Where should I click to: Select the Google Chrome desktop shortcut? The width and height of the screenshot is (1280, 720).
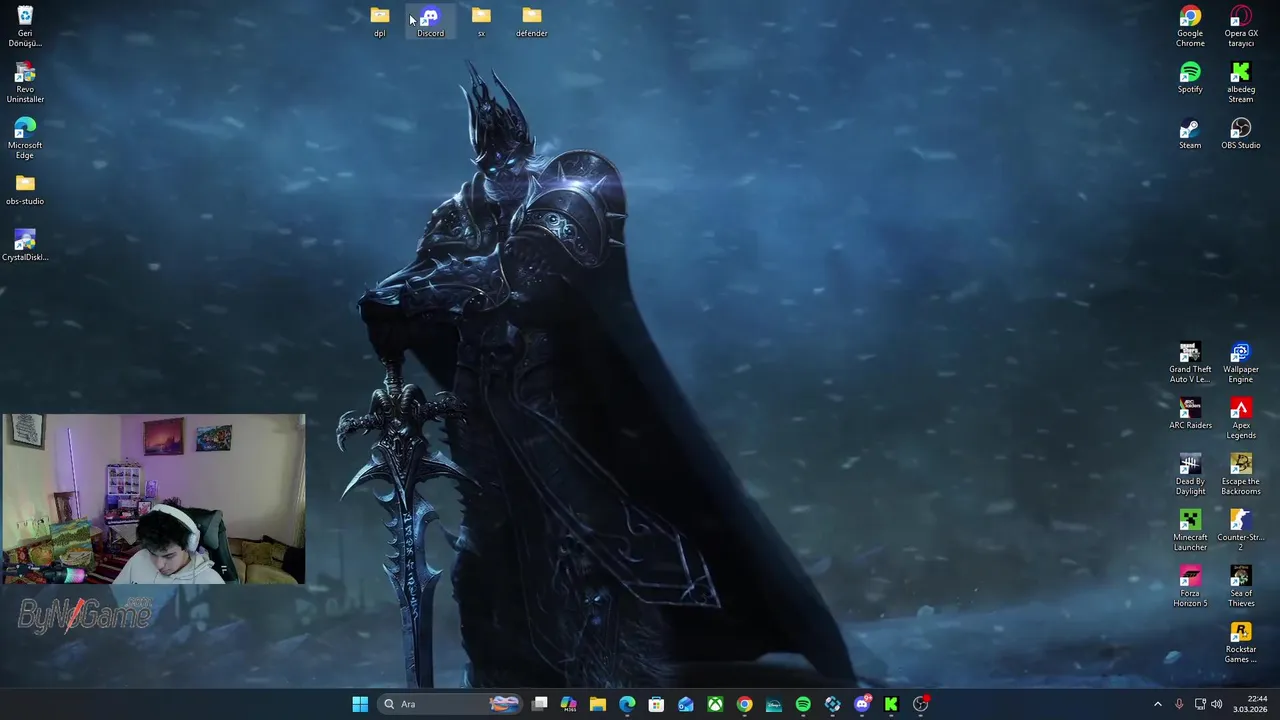tap(1190, 26)
